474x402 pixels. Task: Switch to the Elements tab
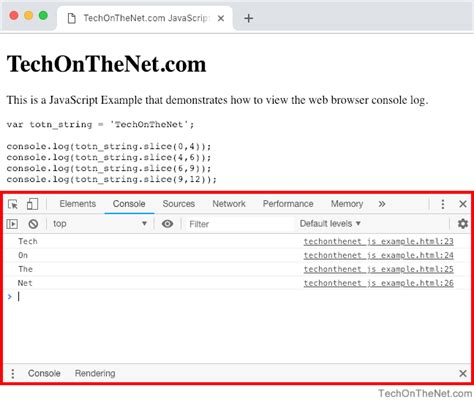coord(78,204)
